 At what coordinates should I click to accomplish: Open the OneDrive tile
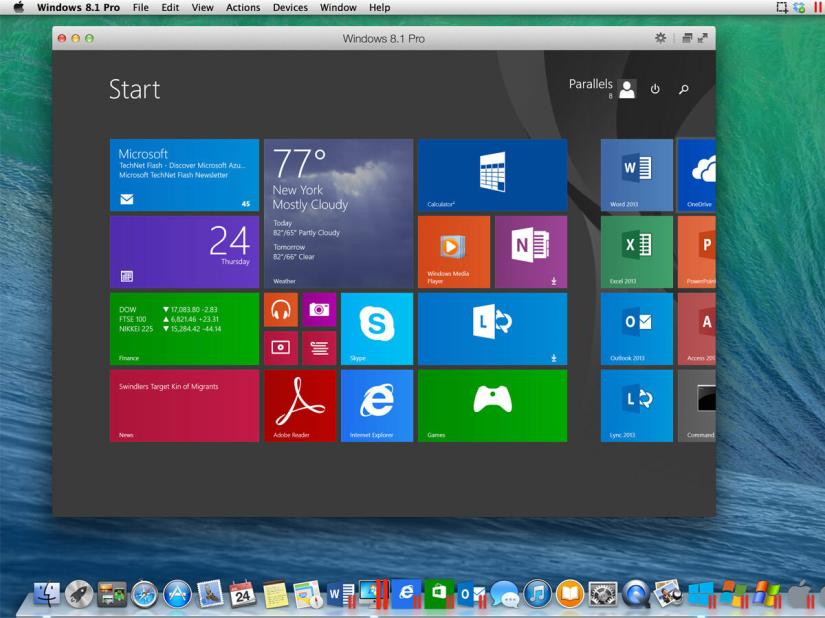(x=700, y=175)
